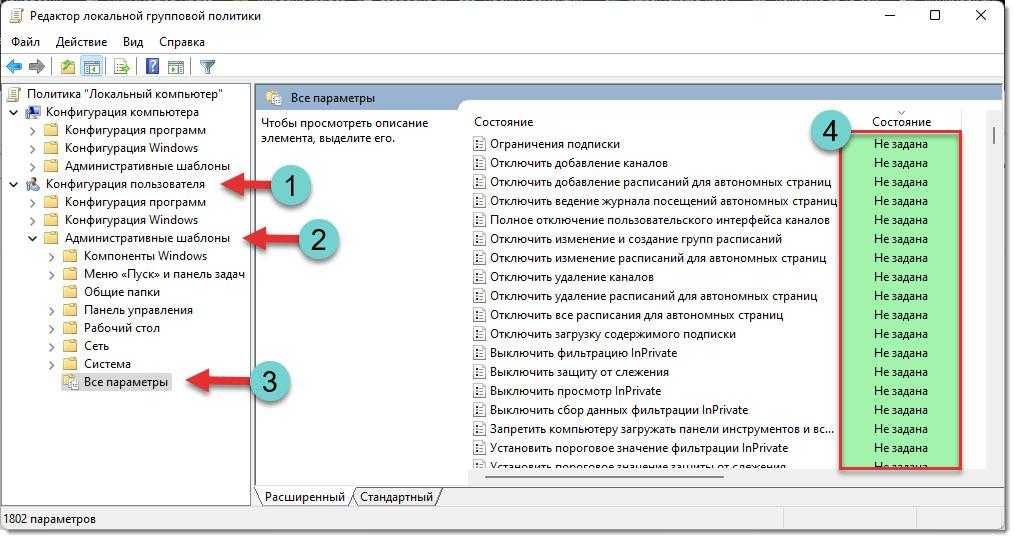
Task: Select Установить пороговое значение фильтрации InPrivate
Action: [639, 448]
